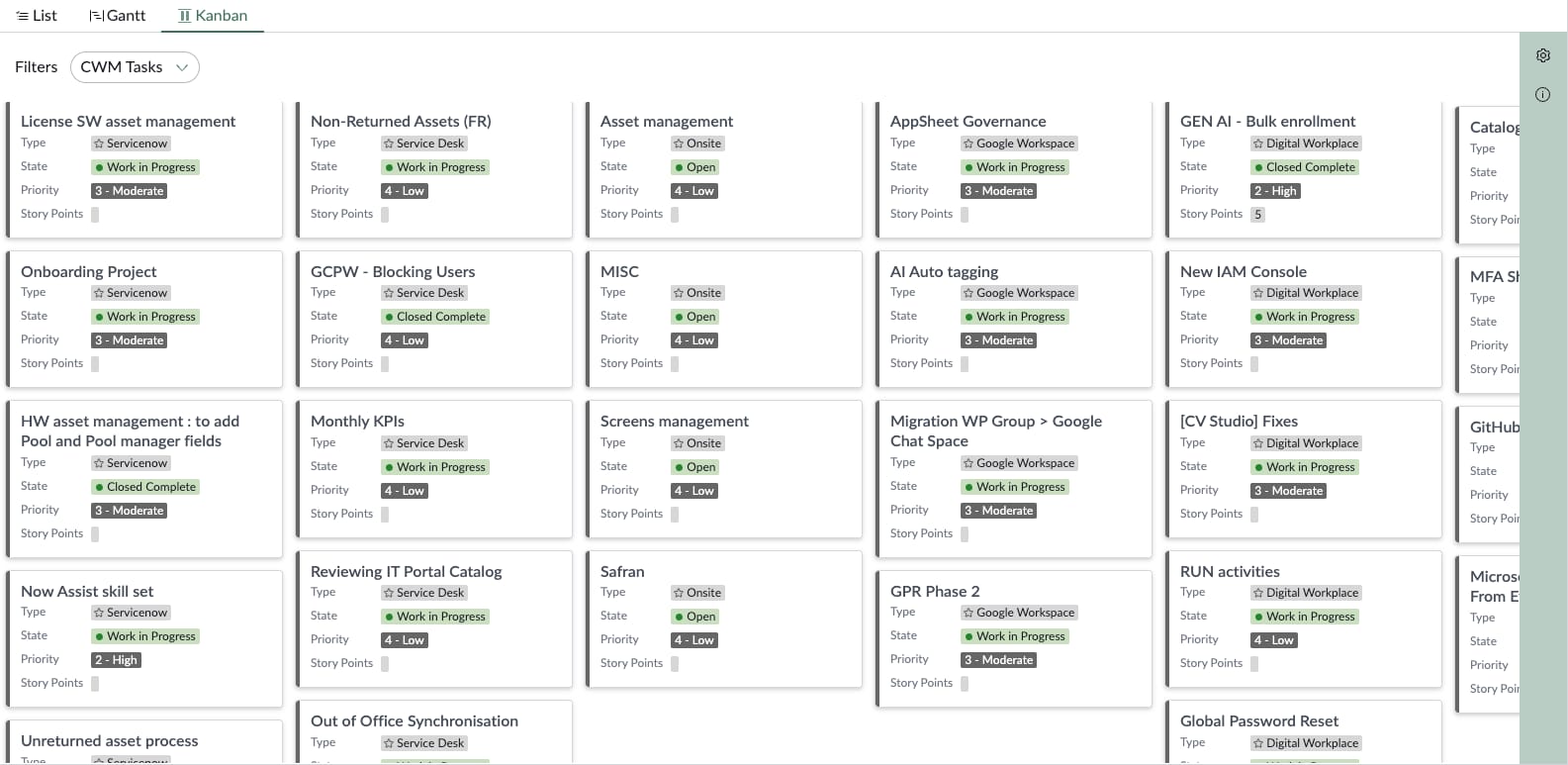Click Digital Workplace tag on RUN activities

click(1306, 593)
